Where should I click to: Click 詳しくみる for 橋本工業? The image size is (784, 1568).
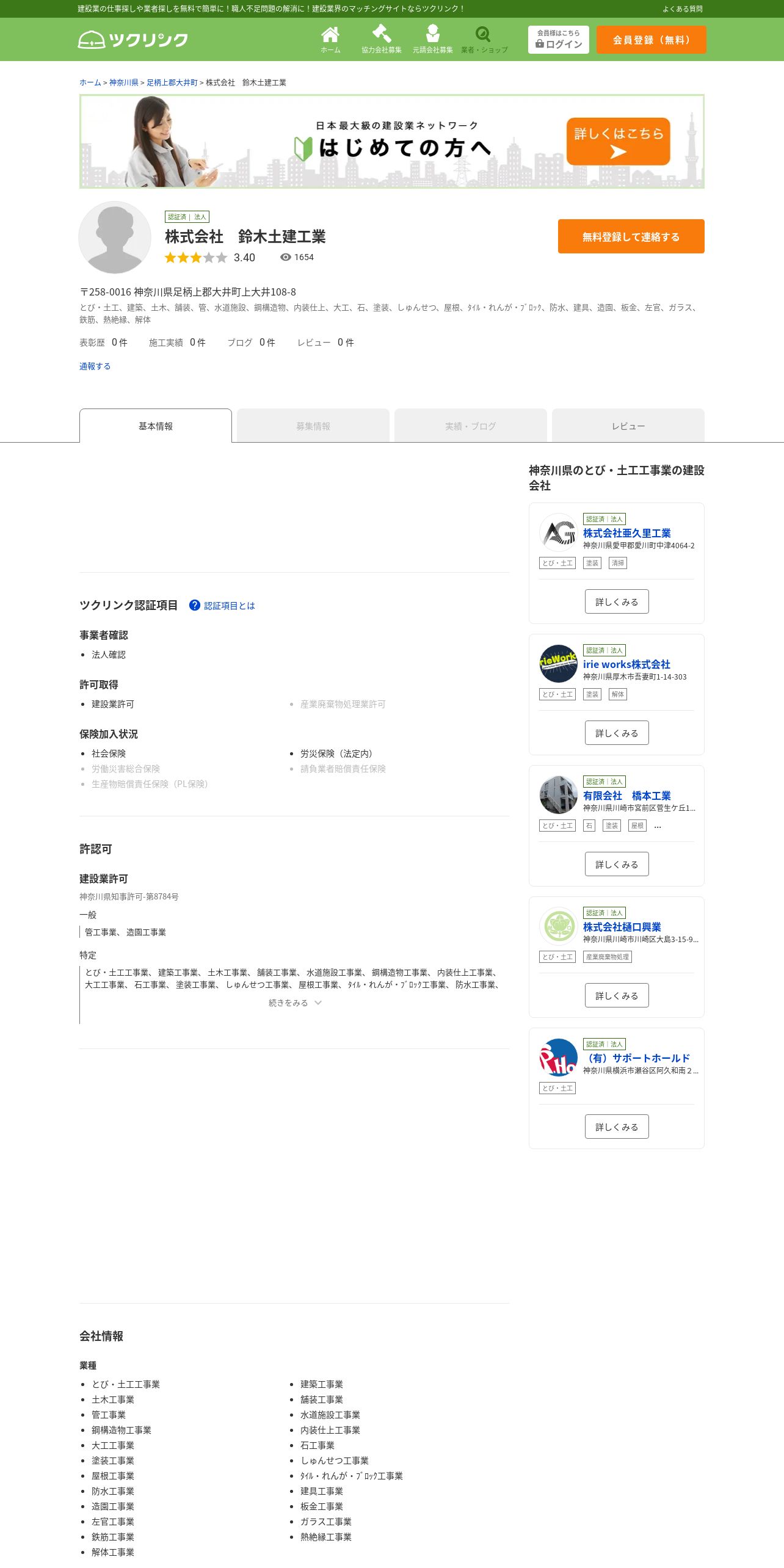click(x=617, y=864)
